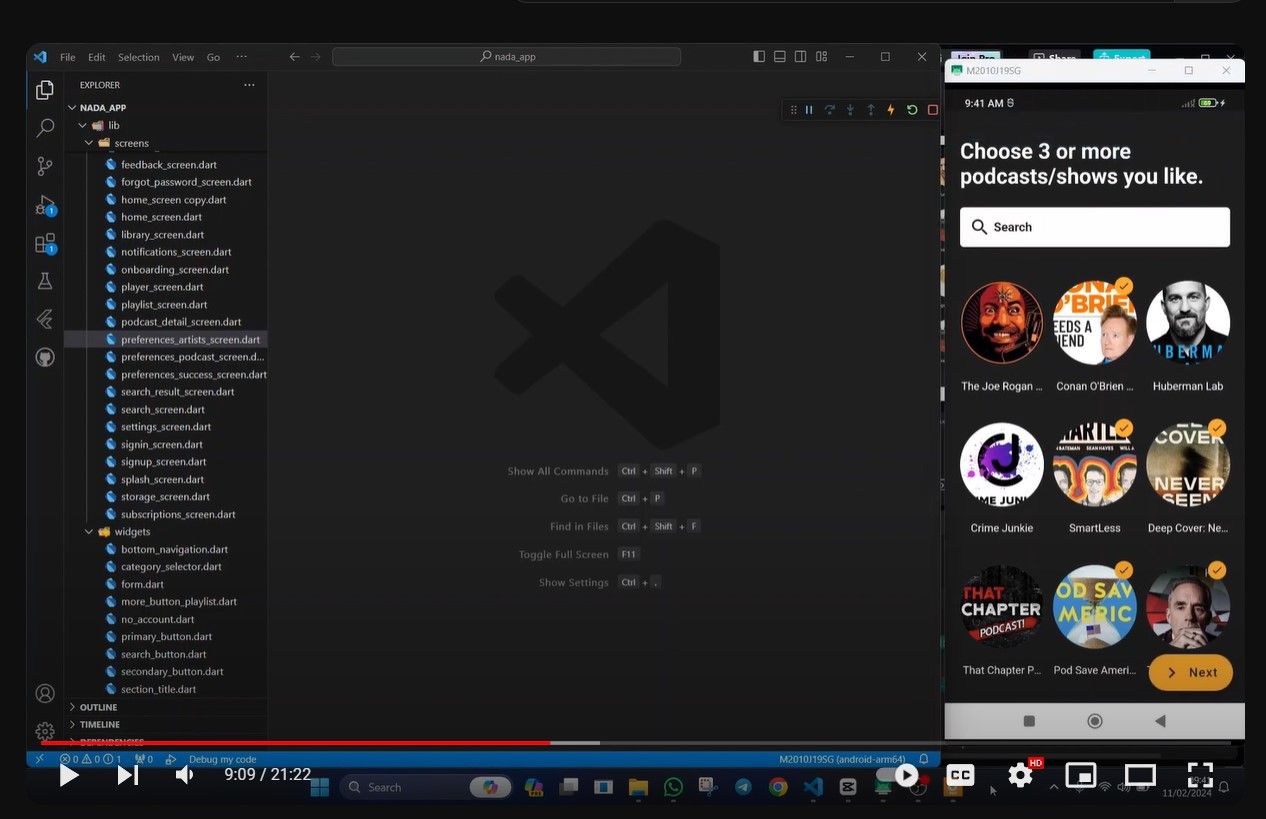This screenshot has height=819, width=1266.
Task: Click the podcast Search field in the app
Action: point(1094,227)
